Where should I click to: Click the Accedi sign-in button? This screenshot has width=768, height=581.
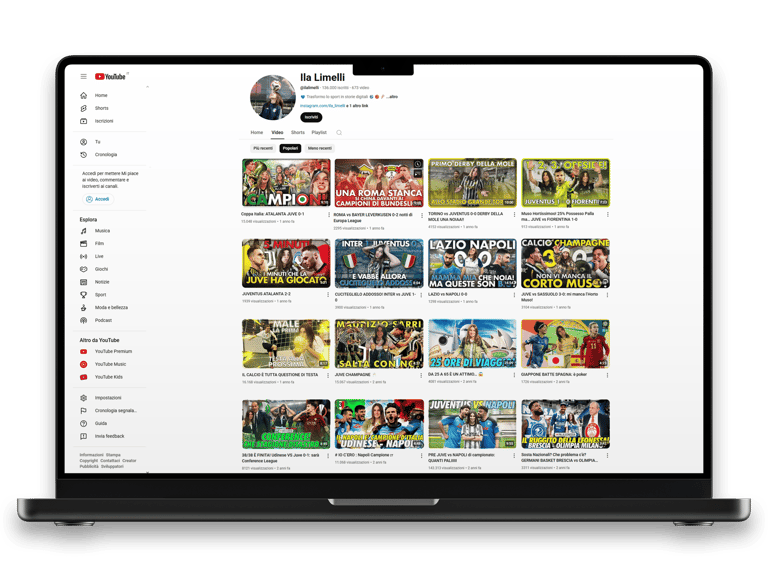[x=98, y=199]
